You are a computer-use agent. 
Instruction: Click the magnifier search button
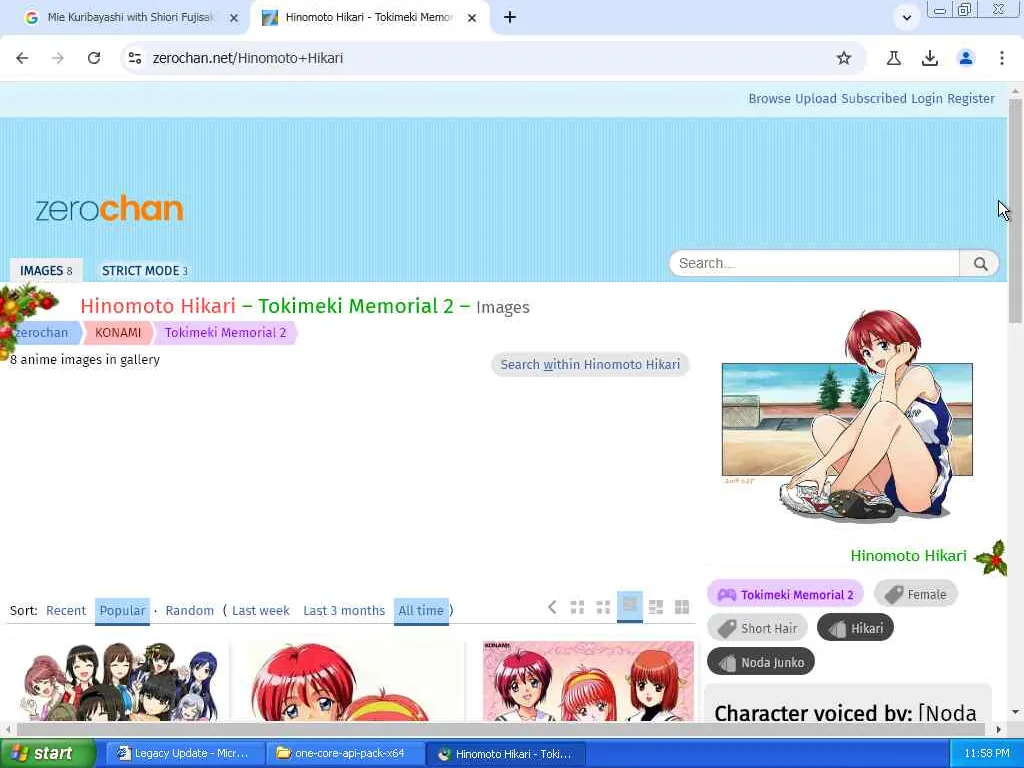[x=980, y=263]
